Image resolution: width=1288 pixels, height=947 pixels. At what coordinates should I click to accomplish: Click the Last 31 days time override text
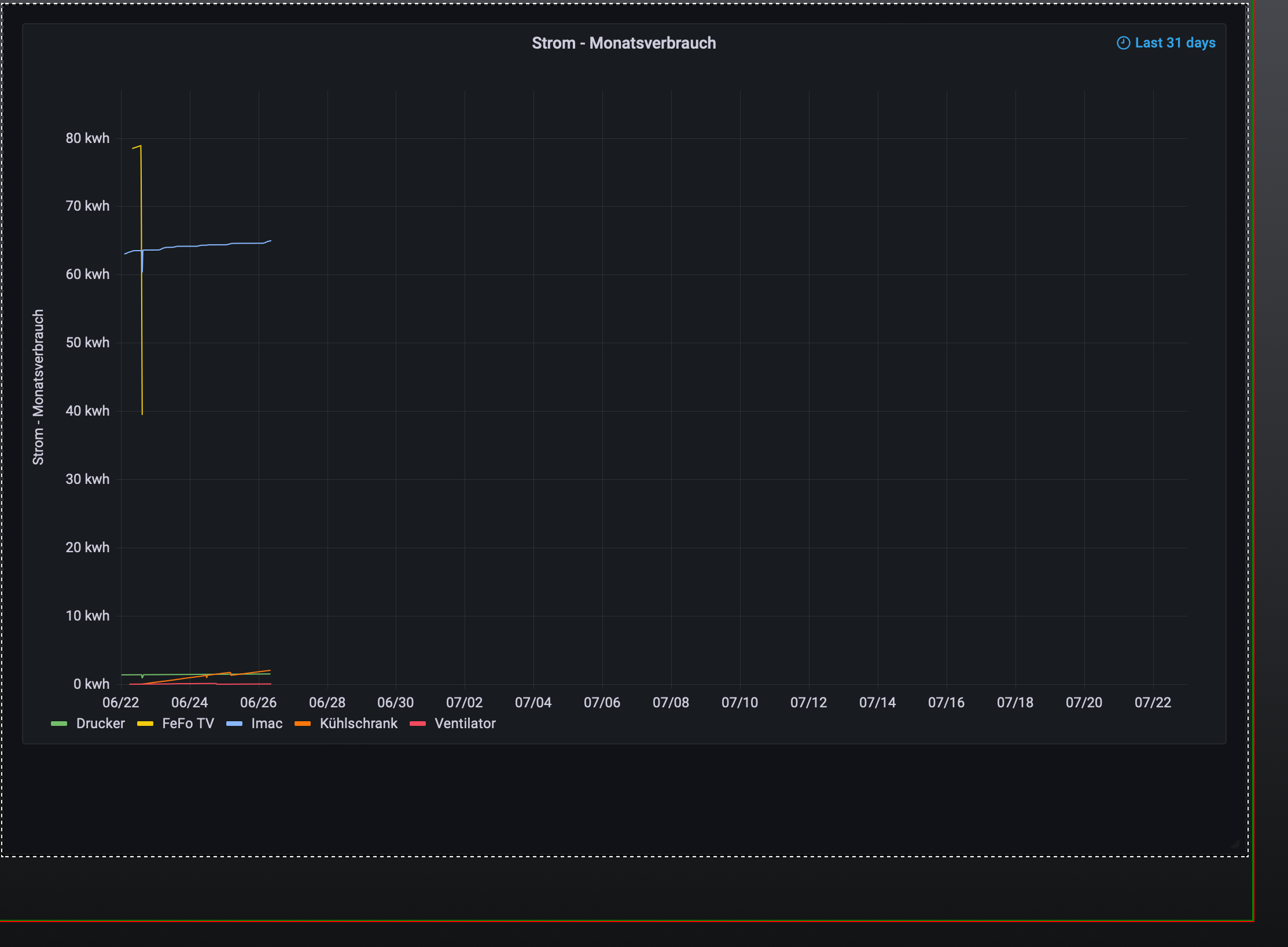(1175, 43)
